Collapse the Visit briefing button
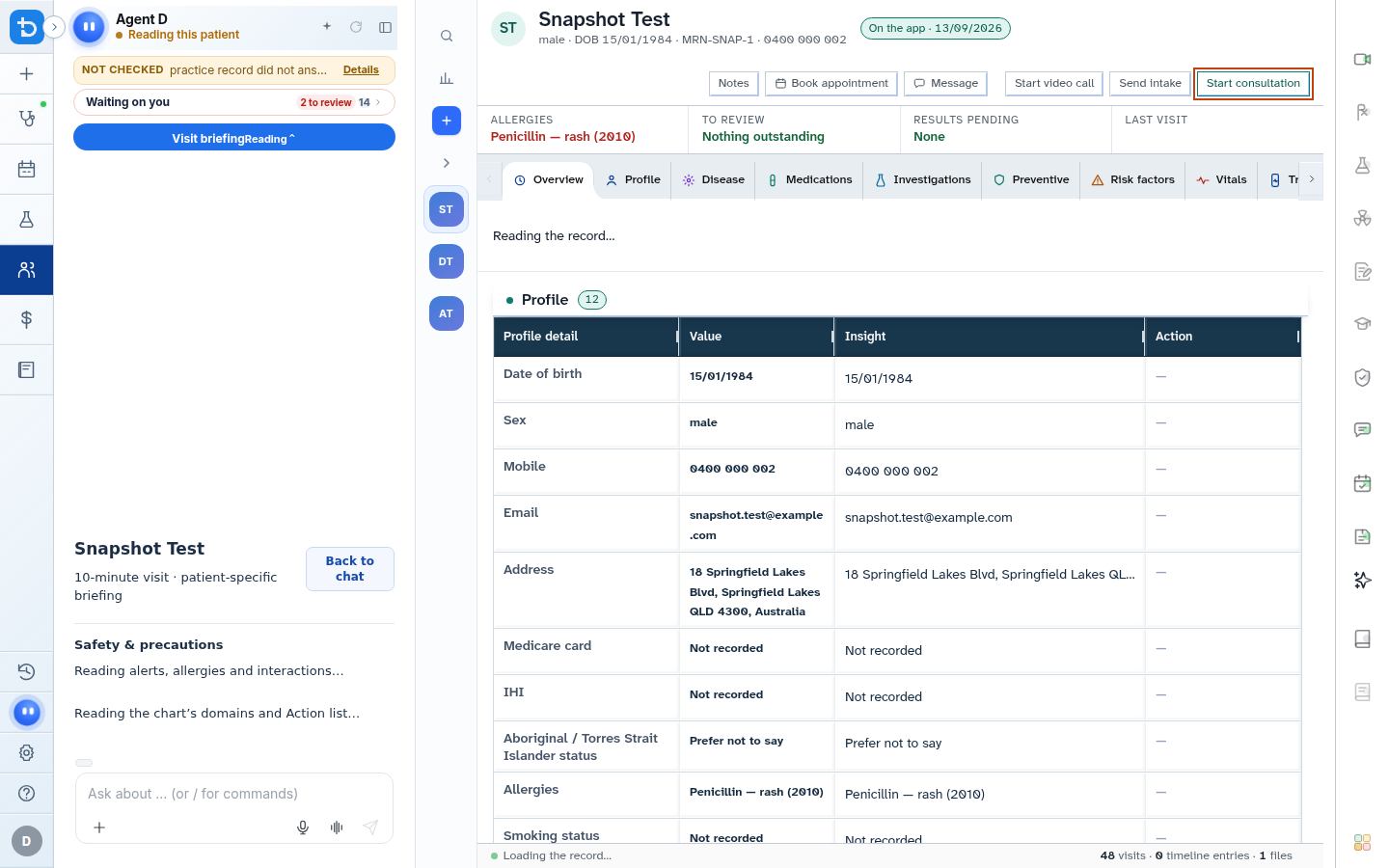 (234, 138)
